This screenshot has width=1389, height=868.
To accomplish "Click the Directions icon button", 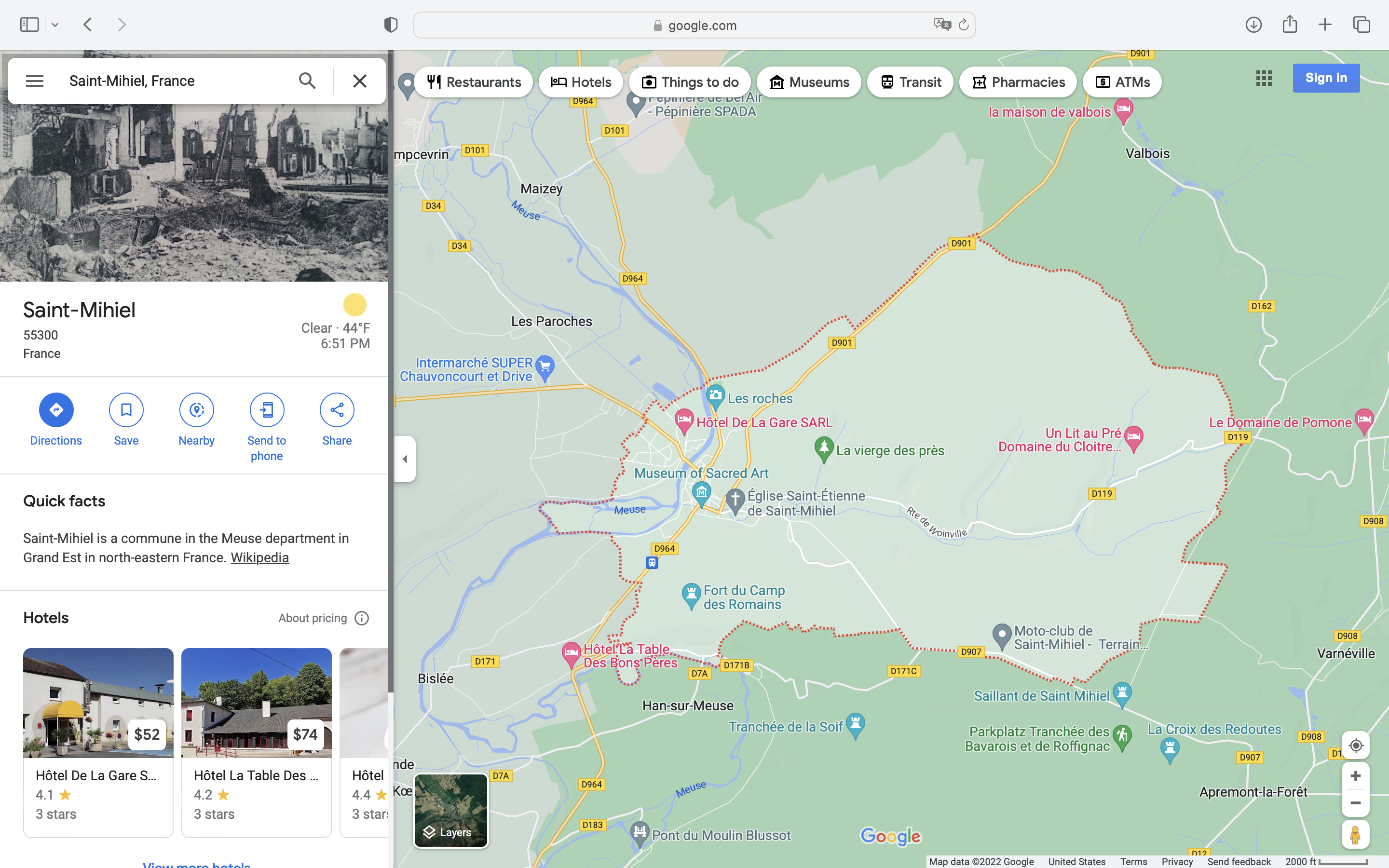I will (x=55, y=410).
